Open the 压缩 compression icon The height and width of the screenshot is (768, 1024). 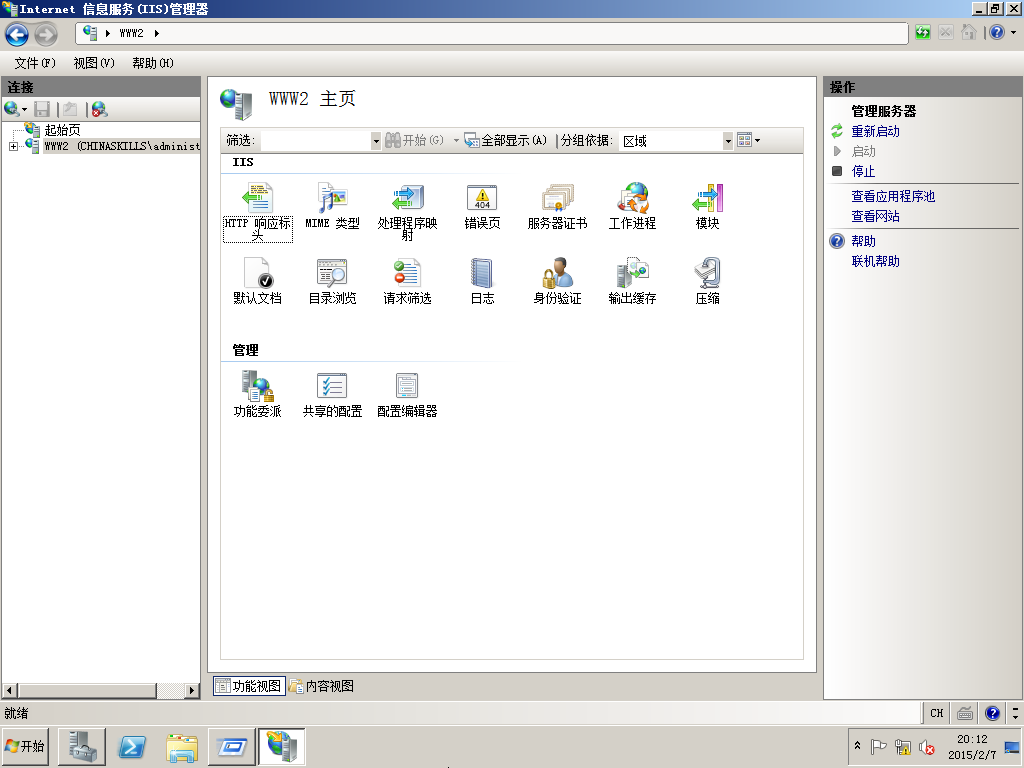(x=707, y=281)
